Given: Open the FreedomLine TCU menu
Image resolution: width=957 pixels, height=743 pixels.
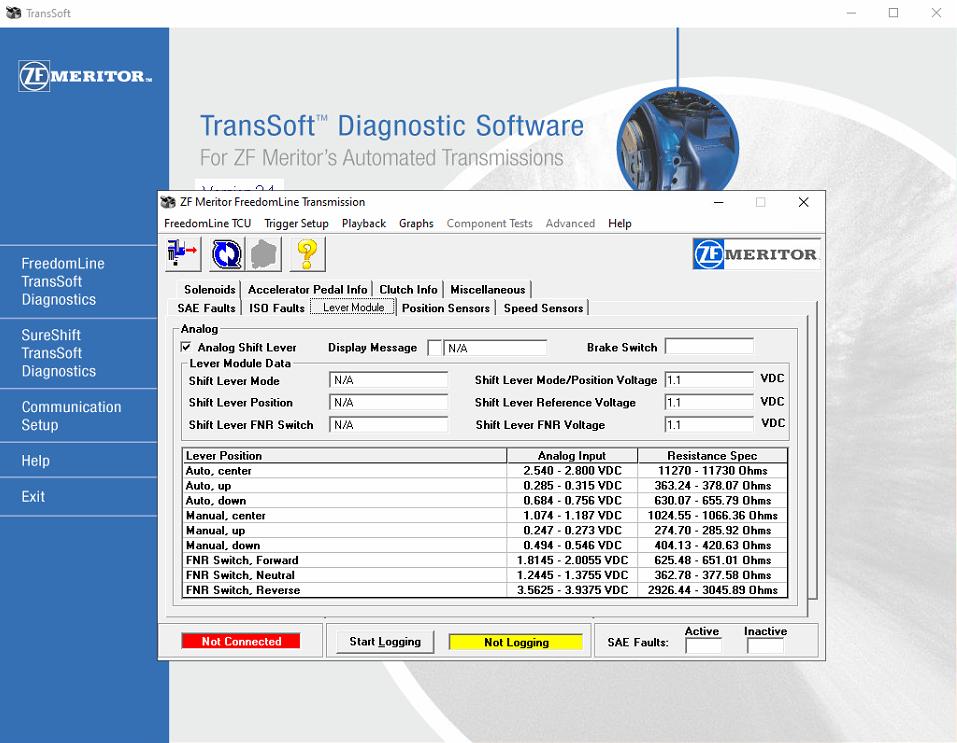Looking at the screenshot, I should pyautogui.click(x=207, y=223).
